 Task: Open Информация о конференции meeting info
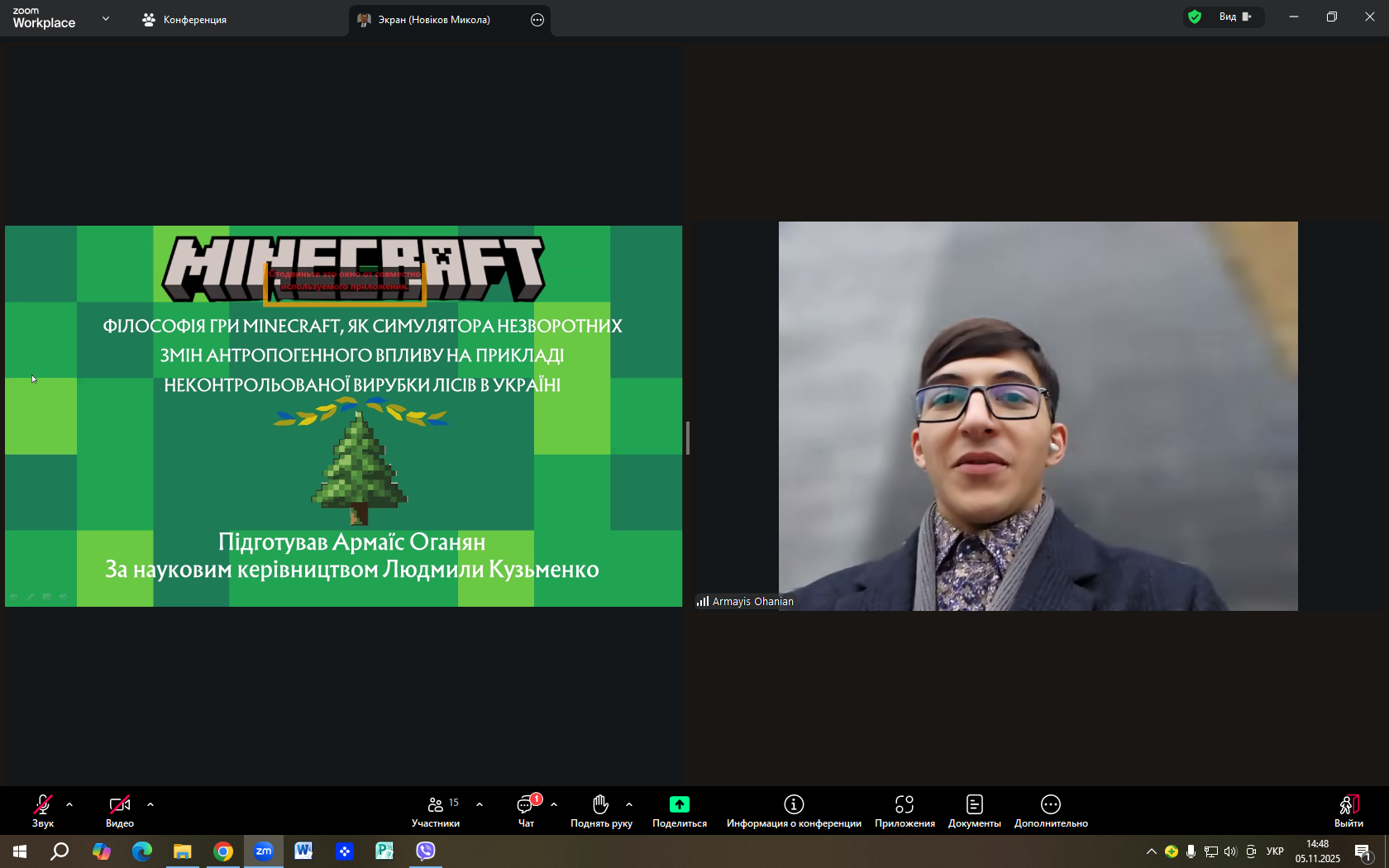794,810
